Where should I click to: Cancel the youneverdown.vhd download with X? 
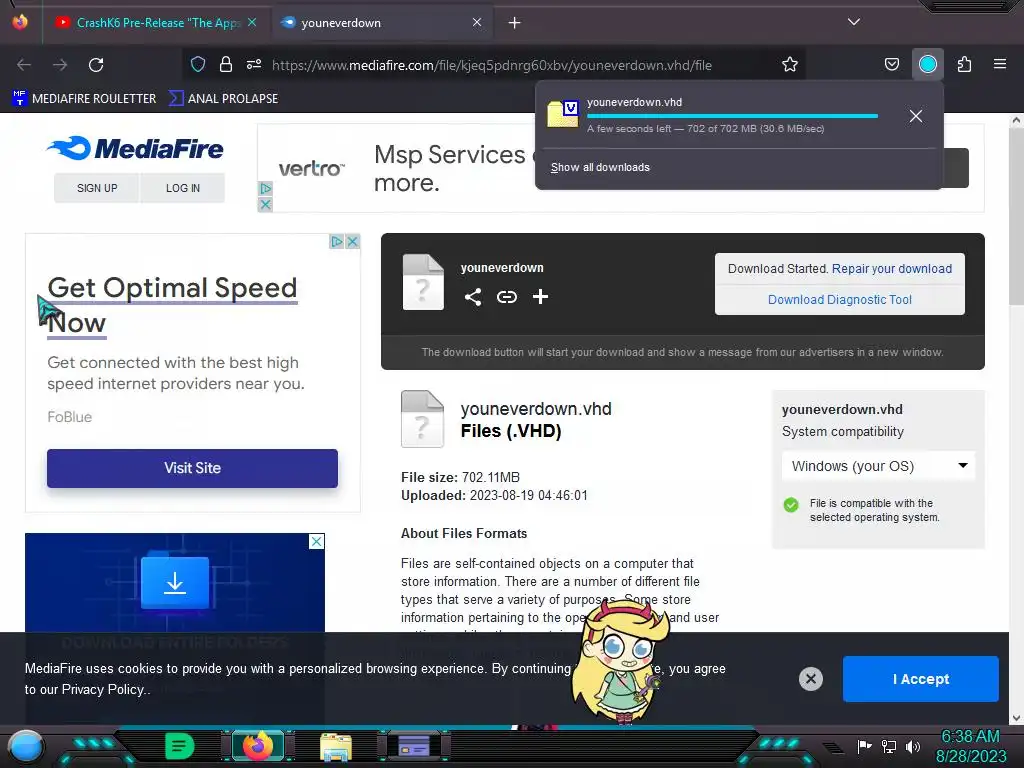click(x=916, y=116)
